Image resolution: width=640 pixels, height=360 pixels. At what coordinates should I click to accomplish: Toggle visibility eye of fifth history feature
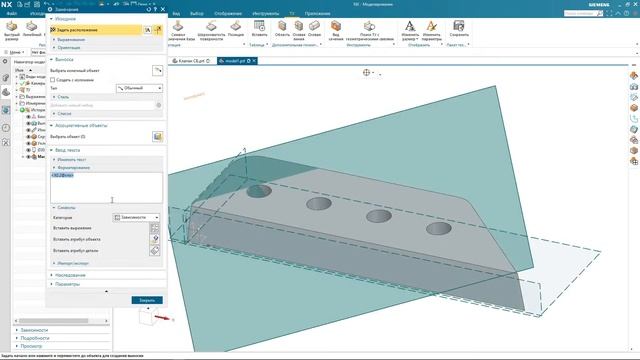29,143
